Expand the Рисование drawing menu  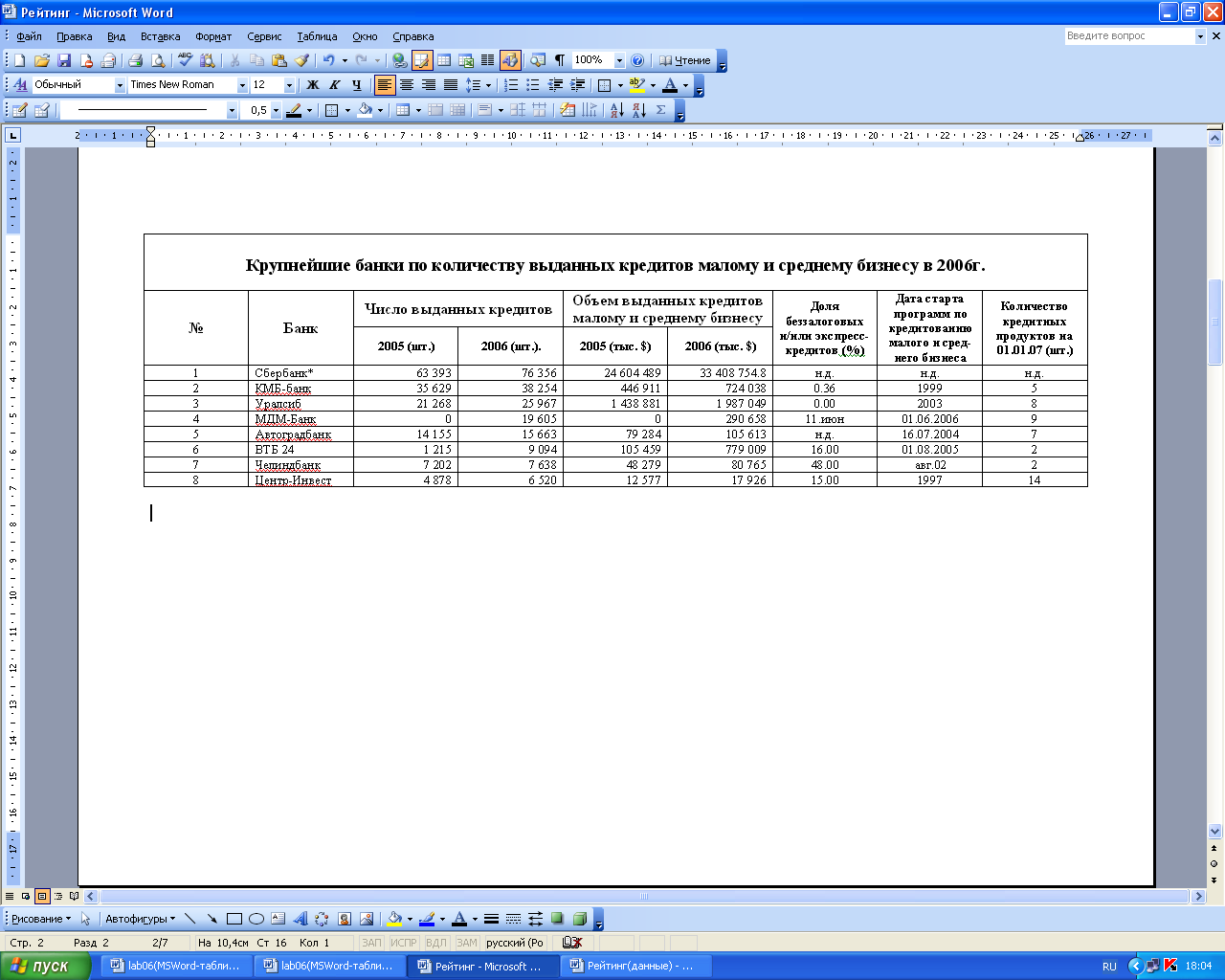41,919
